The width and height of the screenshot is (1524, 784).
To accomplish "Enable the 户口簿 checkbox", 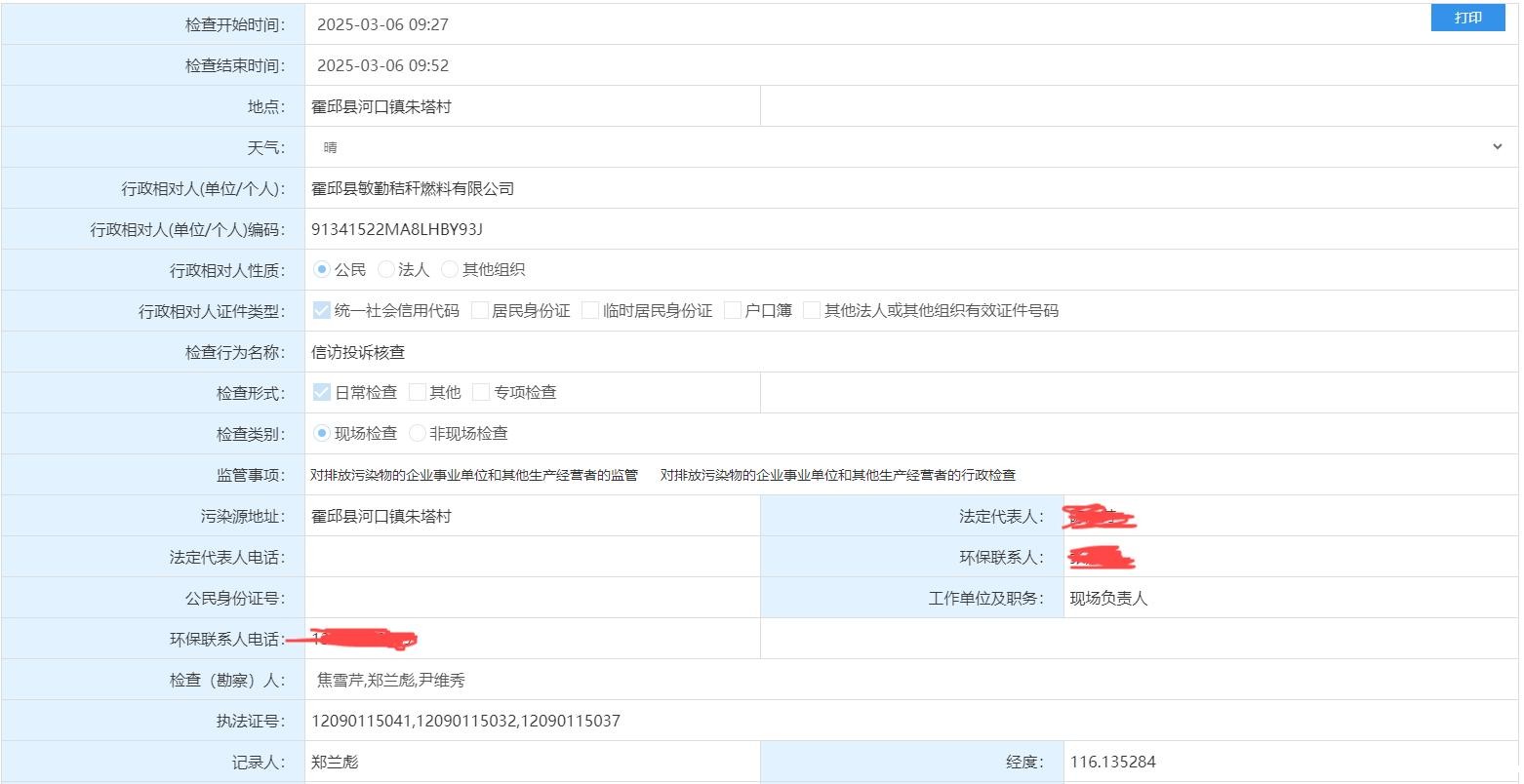I will pos(734,311).
